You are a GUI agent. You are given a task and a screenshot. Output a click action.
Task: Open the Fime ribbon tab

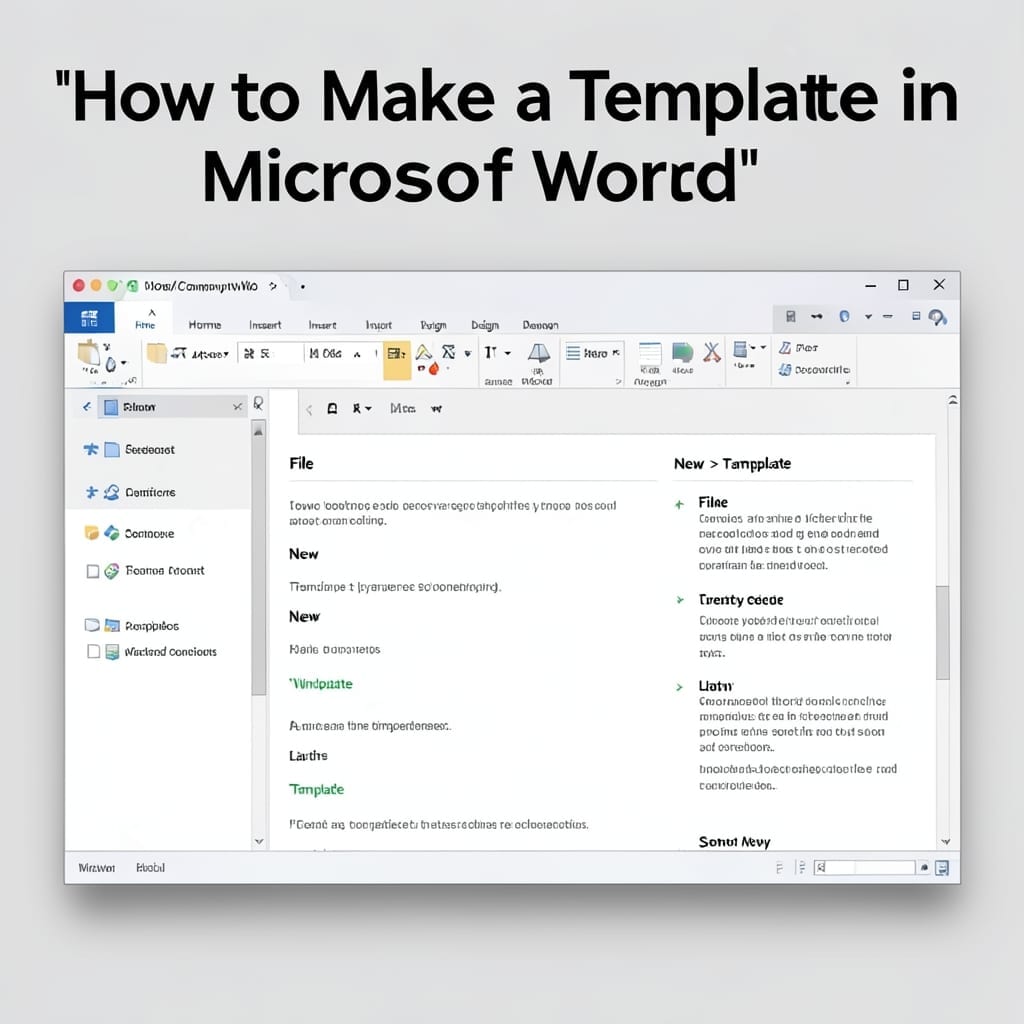pyautogui.click(x=145, y=319)
